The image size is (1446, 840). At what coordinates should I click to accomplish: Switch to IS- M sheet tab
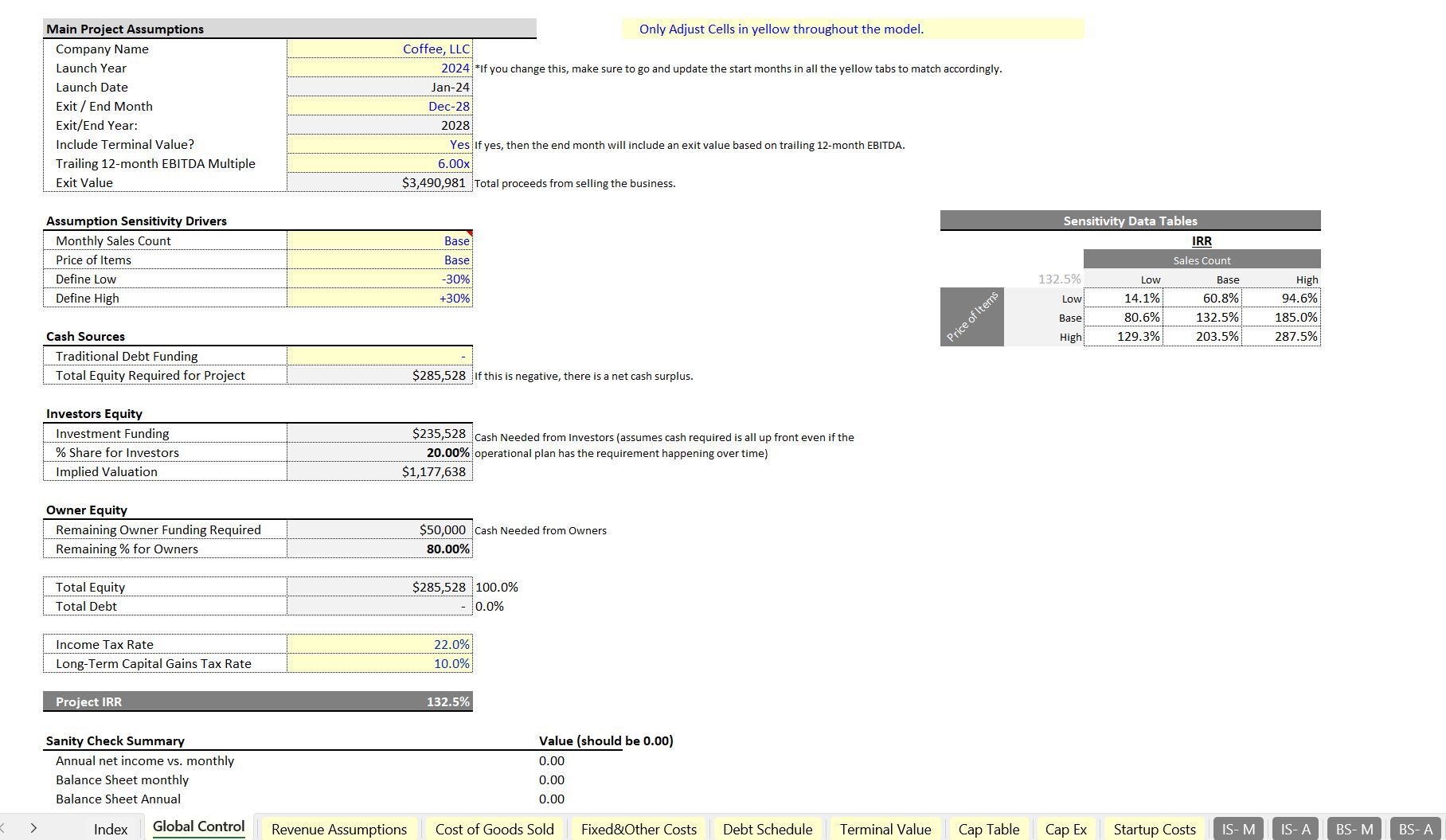click(1238, 829)
